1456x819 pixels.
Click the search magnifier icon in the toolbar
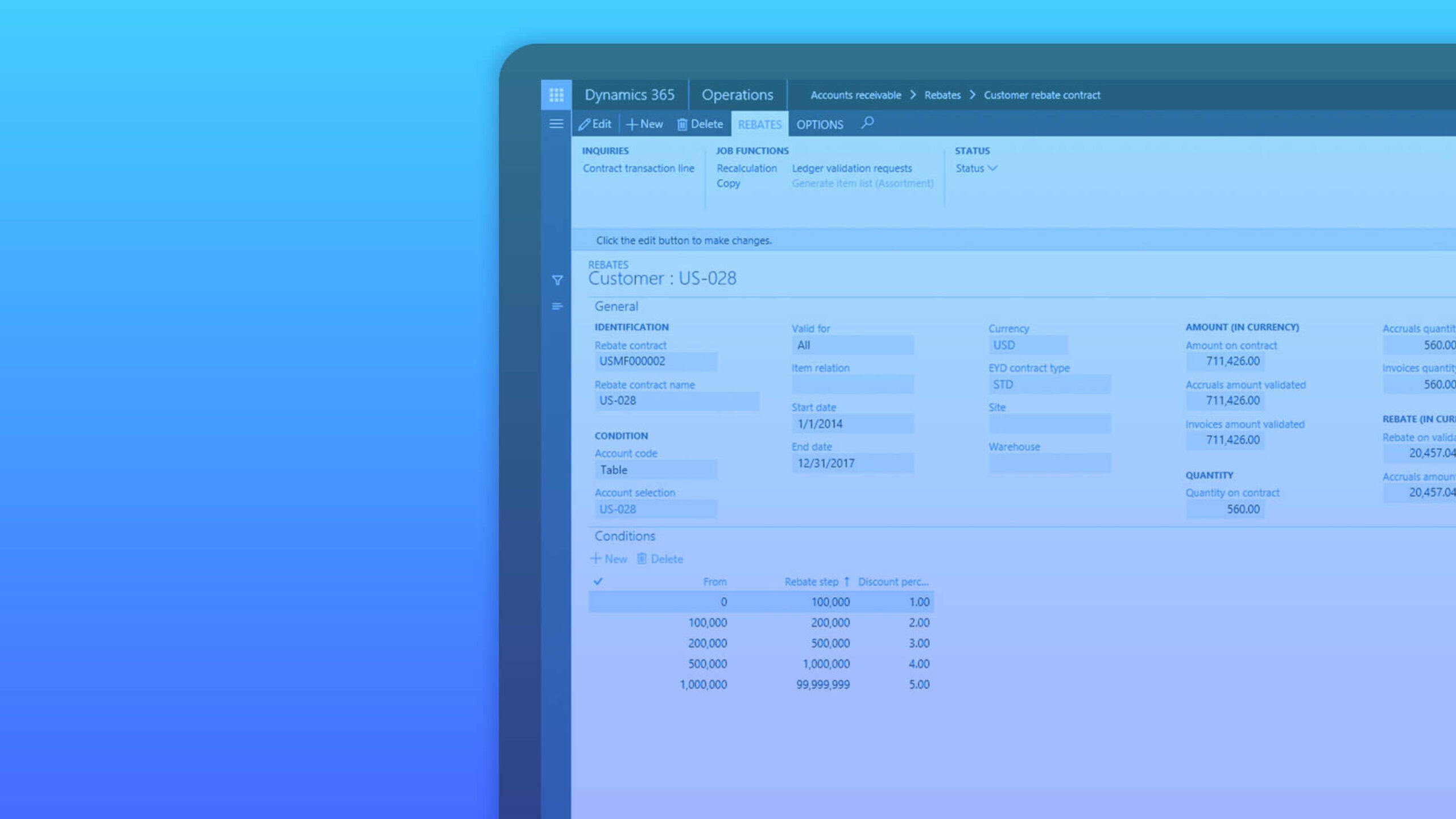click(867, 123)
